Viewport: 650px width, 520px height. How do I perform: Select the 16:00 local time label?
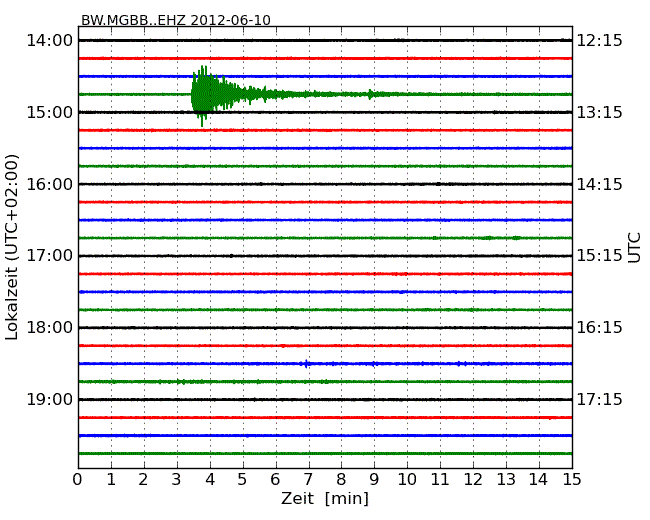point(50,184)
